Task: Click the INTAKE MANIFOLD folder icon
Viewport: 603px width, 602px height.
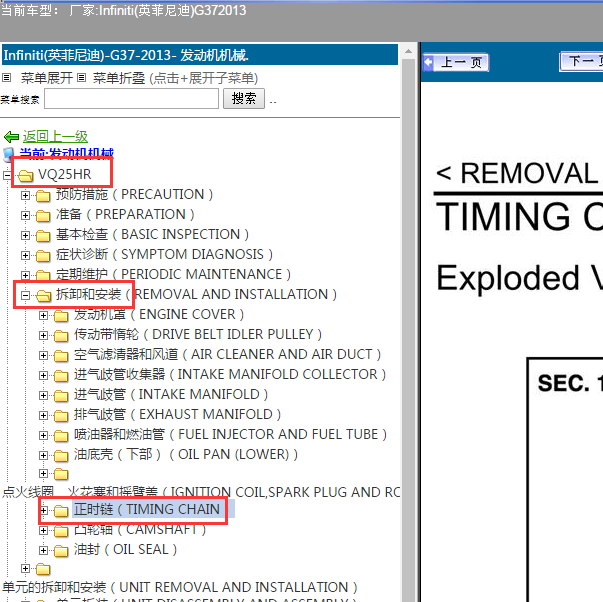Action: (61, 396)
